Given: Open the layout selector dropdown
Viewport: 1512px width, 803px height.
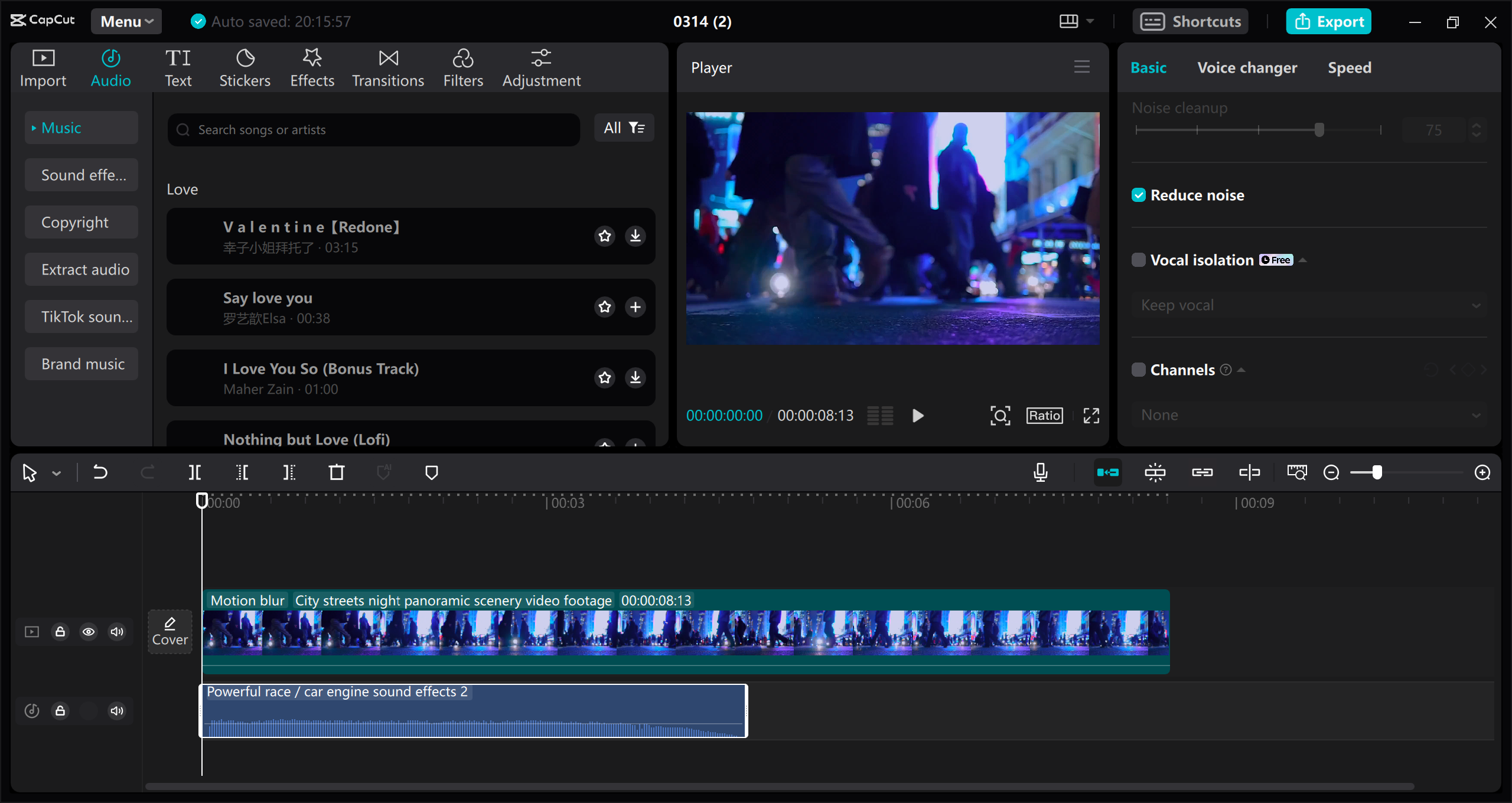Looking at the screenshot, I should coord(1076,21).
